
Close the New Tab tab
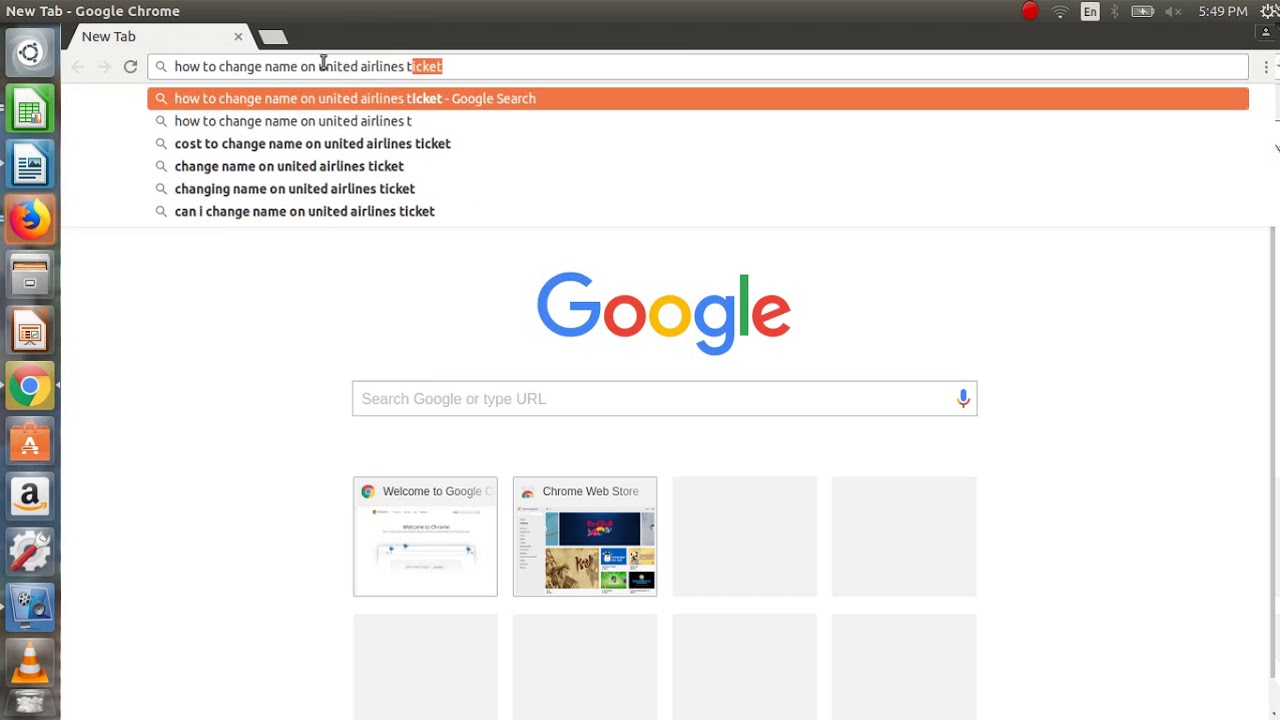click(x=238, y=36)
